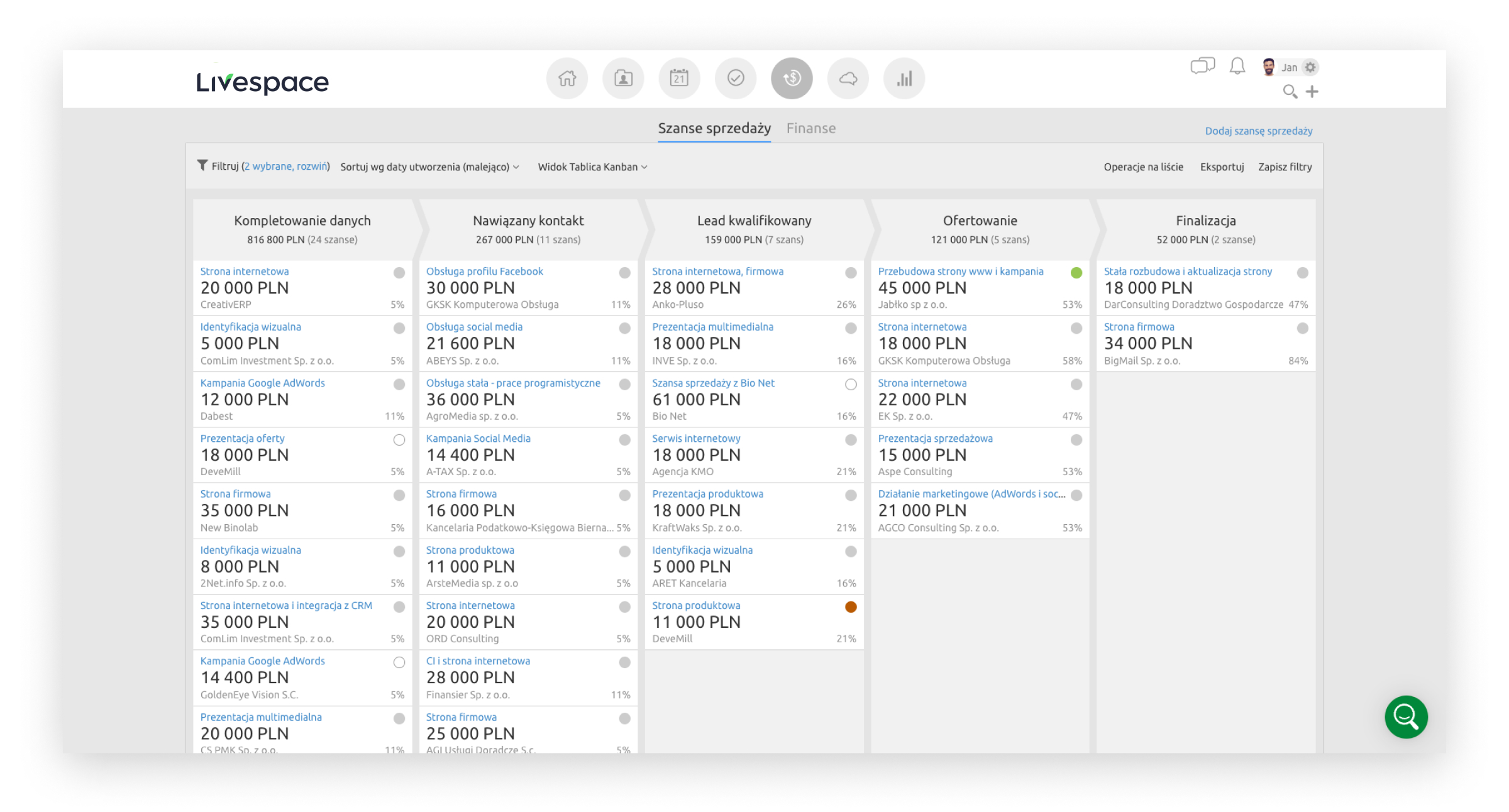Viewport: 1509px width, 812px height.
Task: Click the search magnifier icon
Action: coord(1290,92)
